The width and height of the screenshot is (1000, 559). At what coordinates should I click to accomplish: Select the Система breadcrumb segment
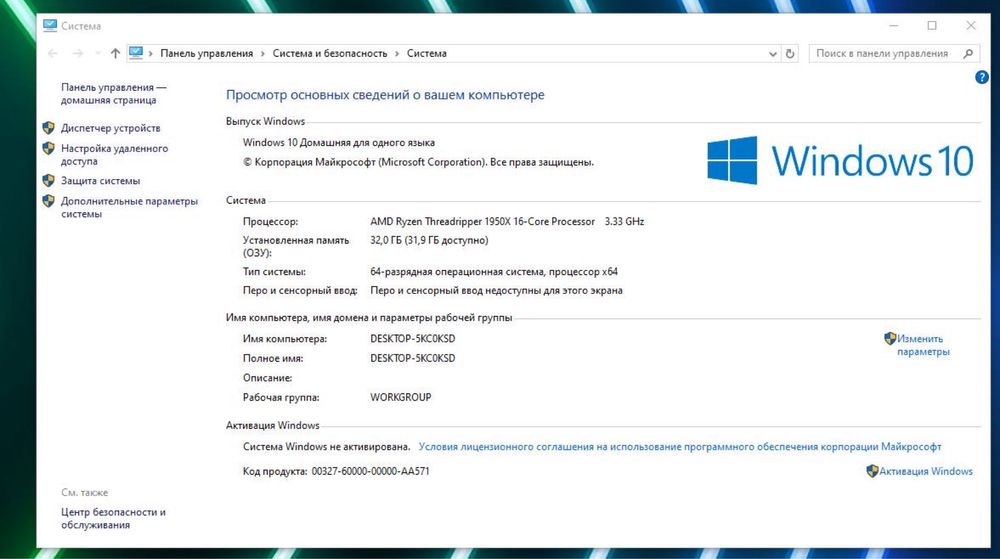(x=427, y=54)
